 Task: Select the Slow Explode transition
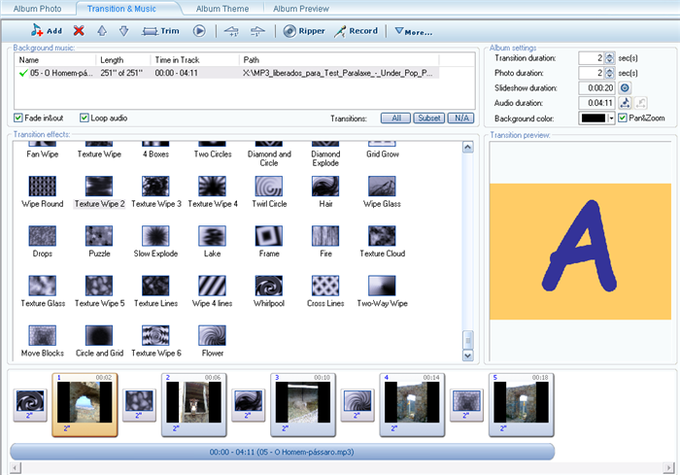click(x=156, y=242)
